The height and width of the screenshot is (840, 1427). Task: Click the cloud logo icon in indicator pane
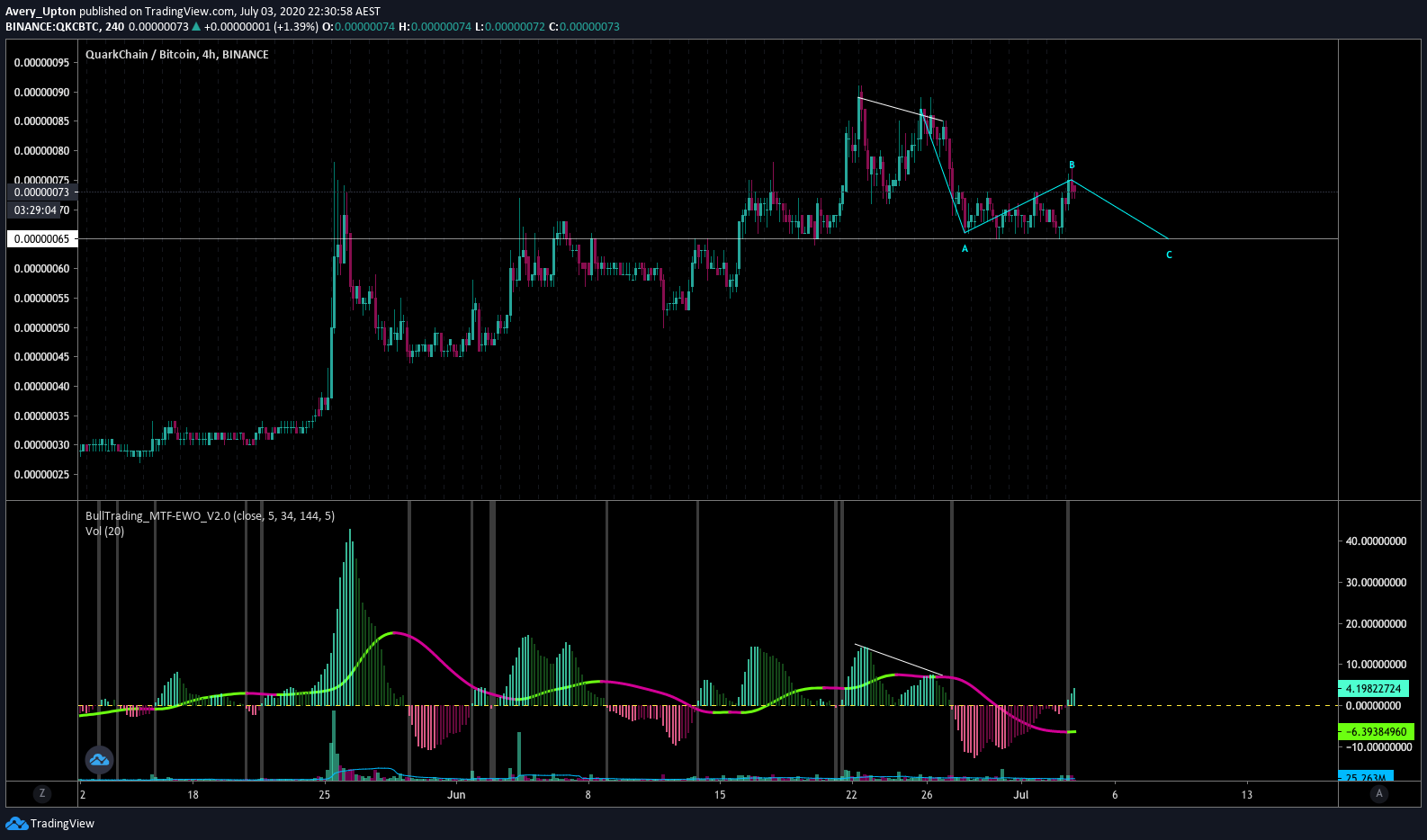tap(99, 760)
